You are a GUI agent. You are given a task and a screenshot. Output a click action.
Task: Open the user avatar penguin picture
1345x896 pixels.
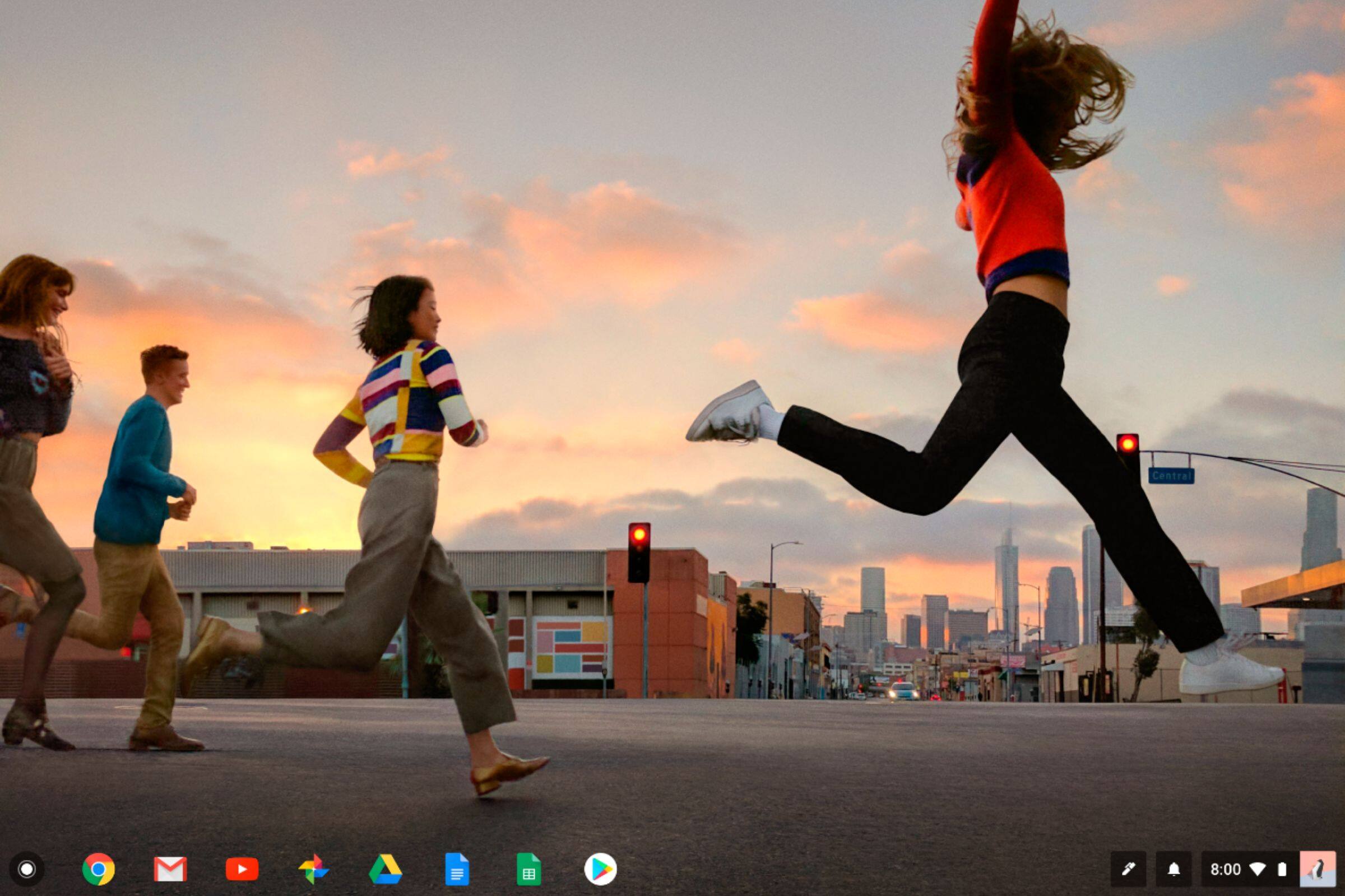pyautogui.click(x=1318, y=869)
